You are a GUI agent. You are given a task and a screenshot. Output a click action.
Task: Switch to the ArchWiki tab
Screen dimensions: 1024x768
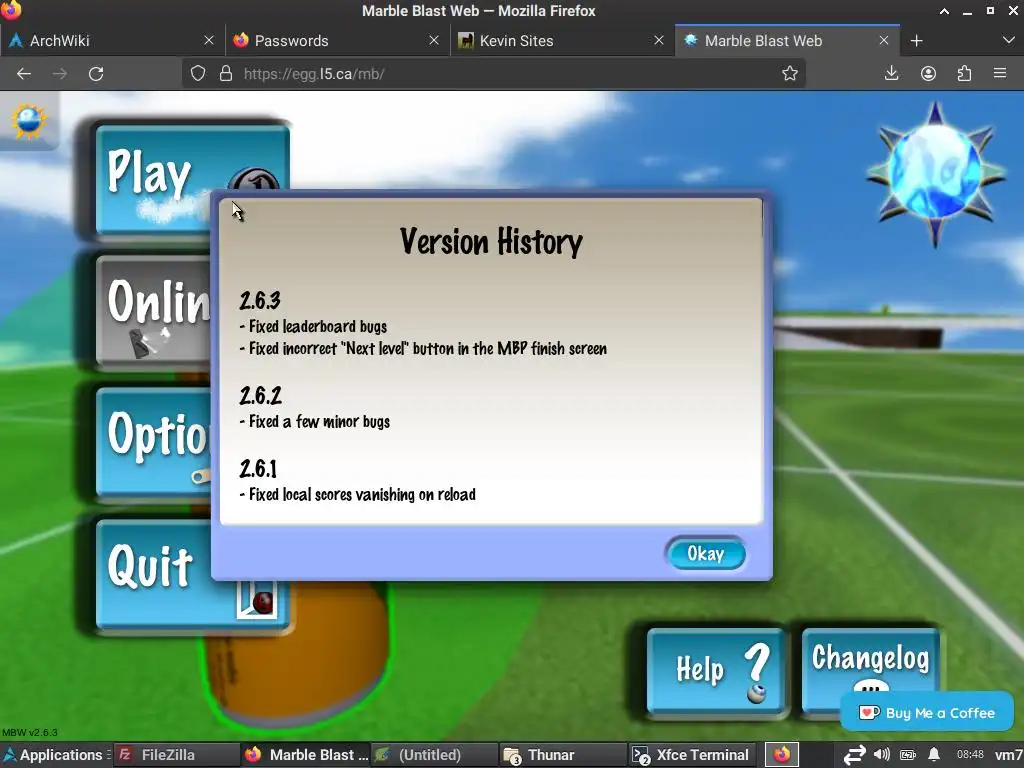pyautogui.click(x=110, y=40)
